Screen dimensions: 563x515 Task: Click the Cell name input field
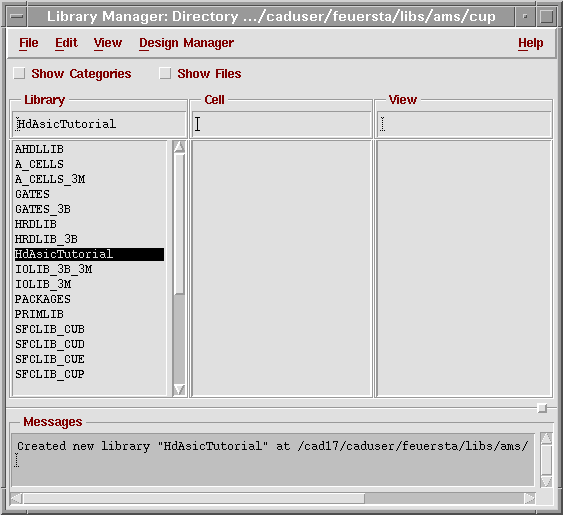pyautogui.click(x=282, y=124)
